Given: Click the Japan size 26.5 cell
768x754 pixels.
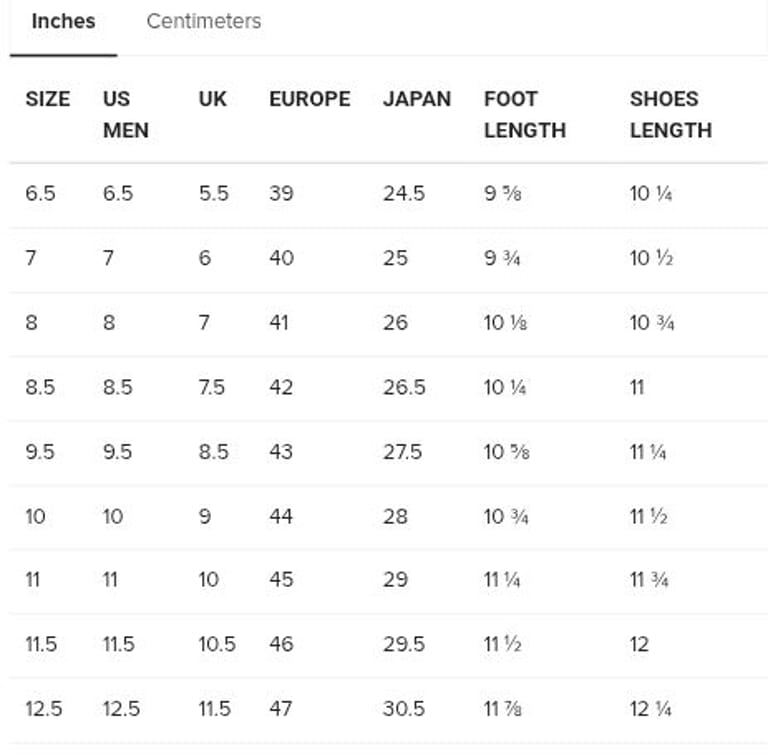Looking at the screenshot, I should [x=403, y=387].
